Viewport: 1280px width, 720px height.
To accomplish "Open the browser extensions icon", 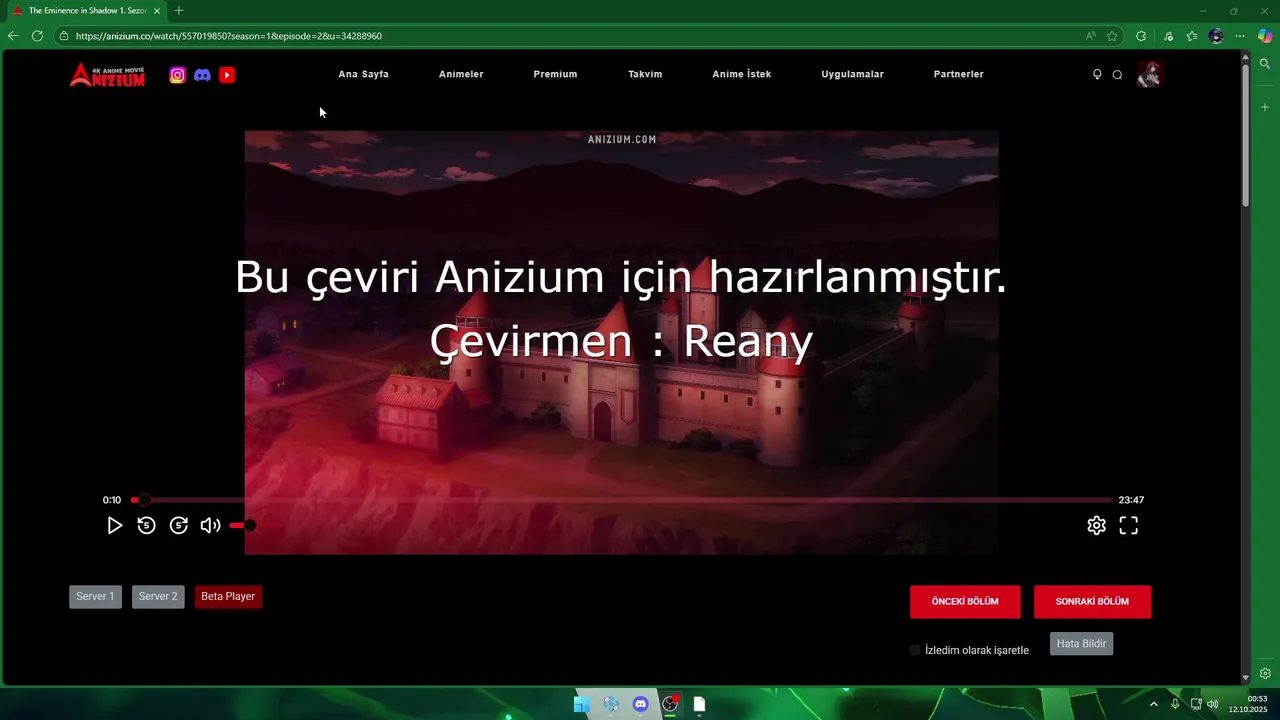I will 1141,36.
